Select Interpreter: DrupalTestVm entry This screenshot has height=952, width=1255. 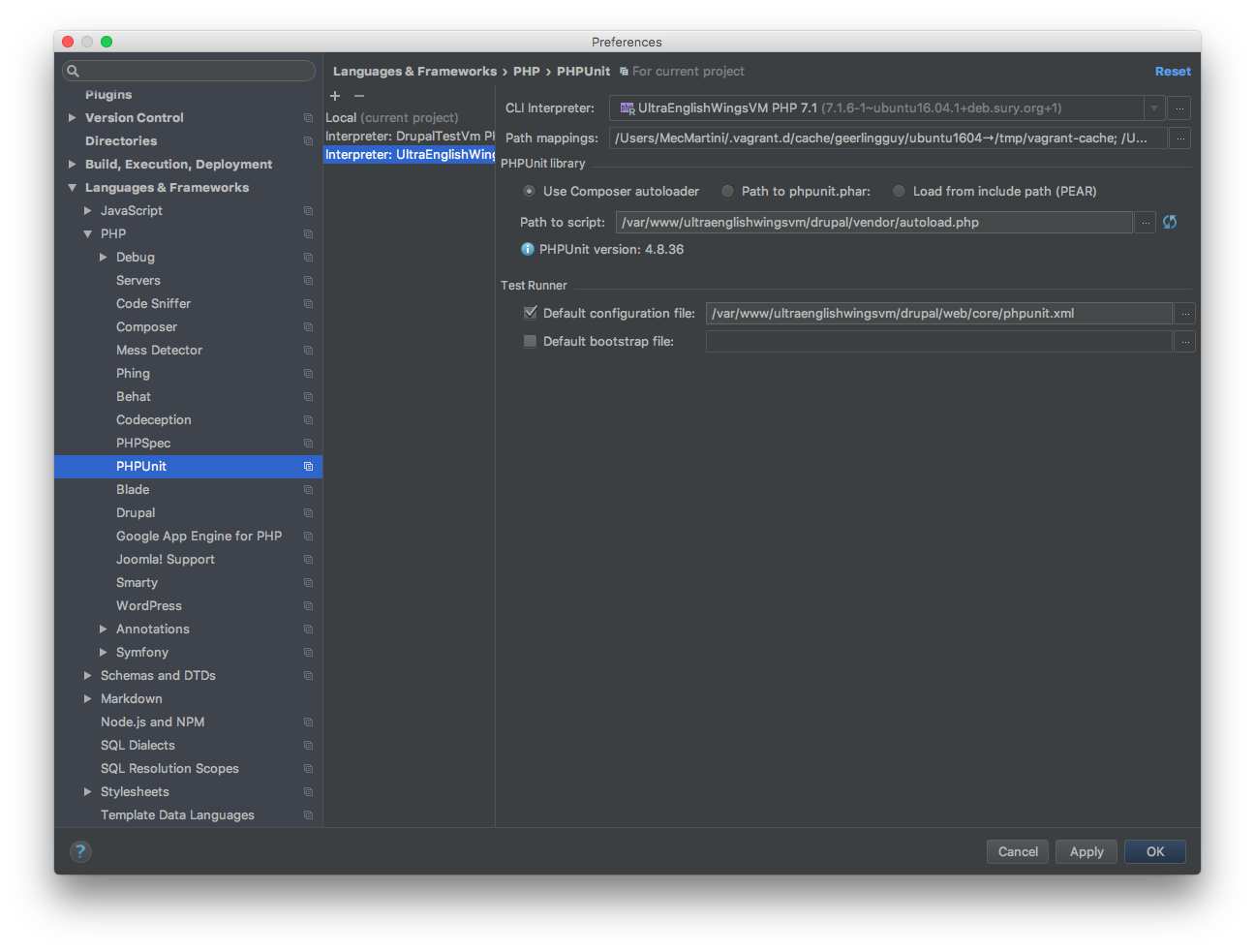(x=410, y=137)
